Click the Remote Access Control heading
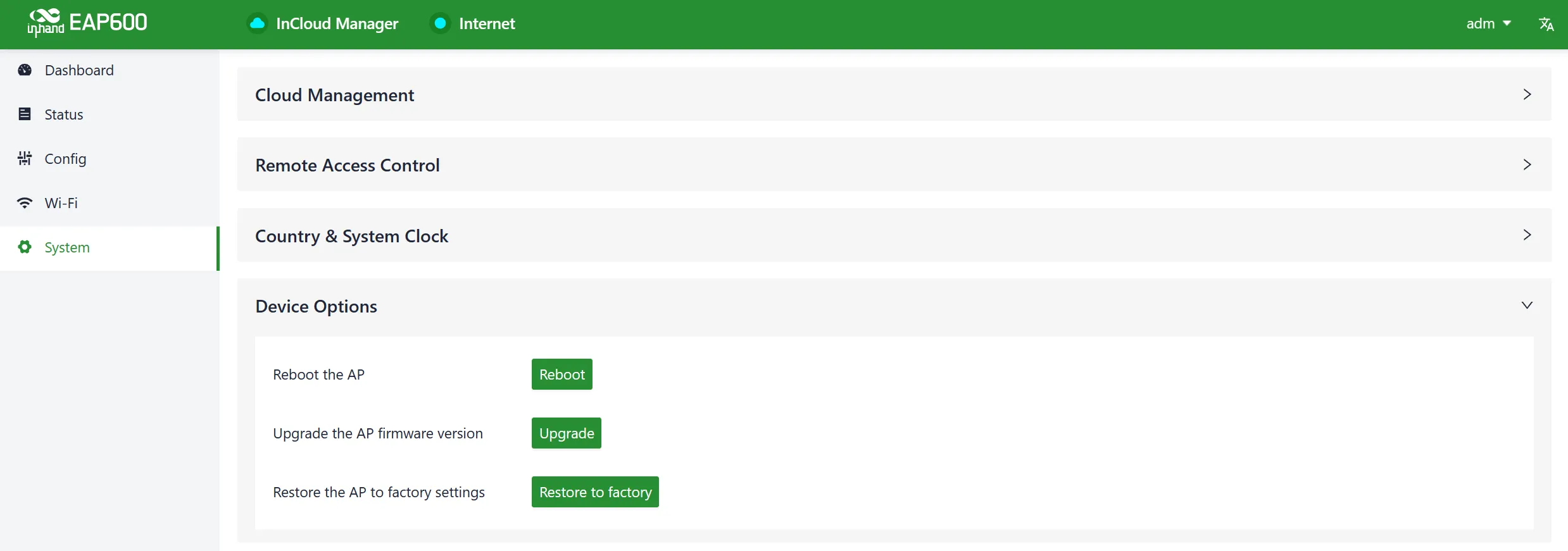Viewport: 1568px width, 551px height. coord(347,165)
